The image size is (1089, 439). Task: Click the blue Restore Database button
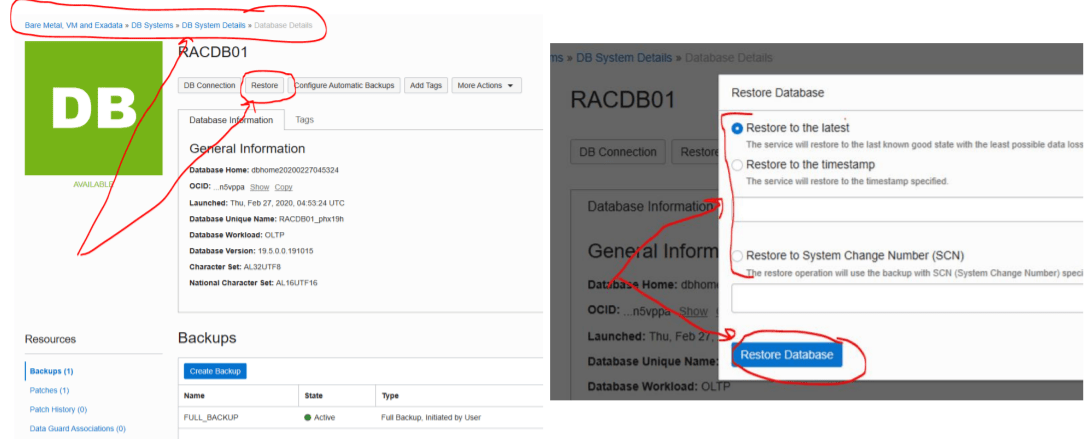[787, 355]
